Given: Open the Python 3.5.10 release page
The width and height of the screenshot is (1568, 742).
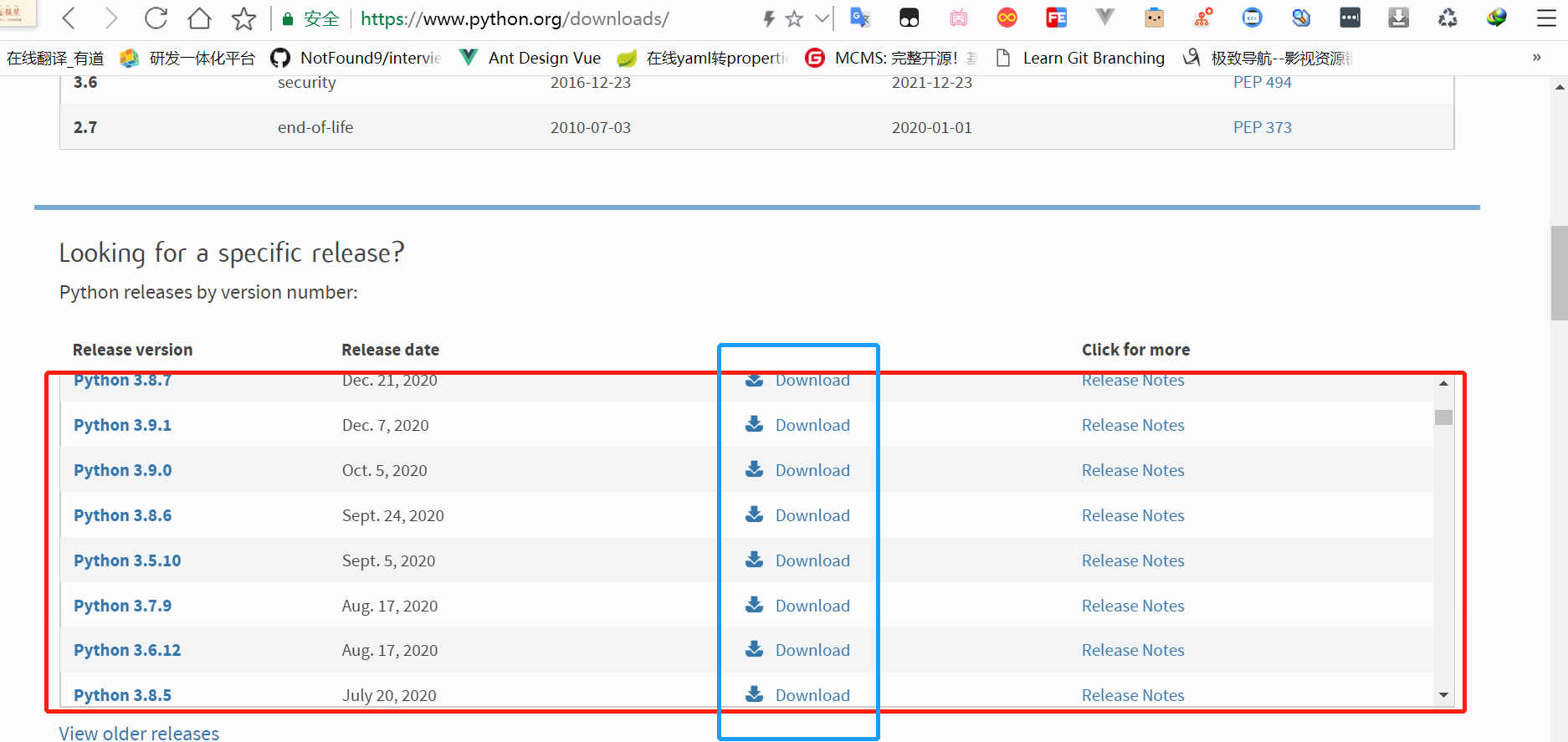Looking at the screenshot, I should click(x=127, y=560).
